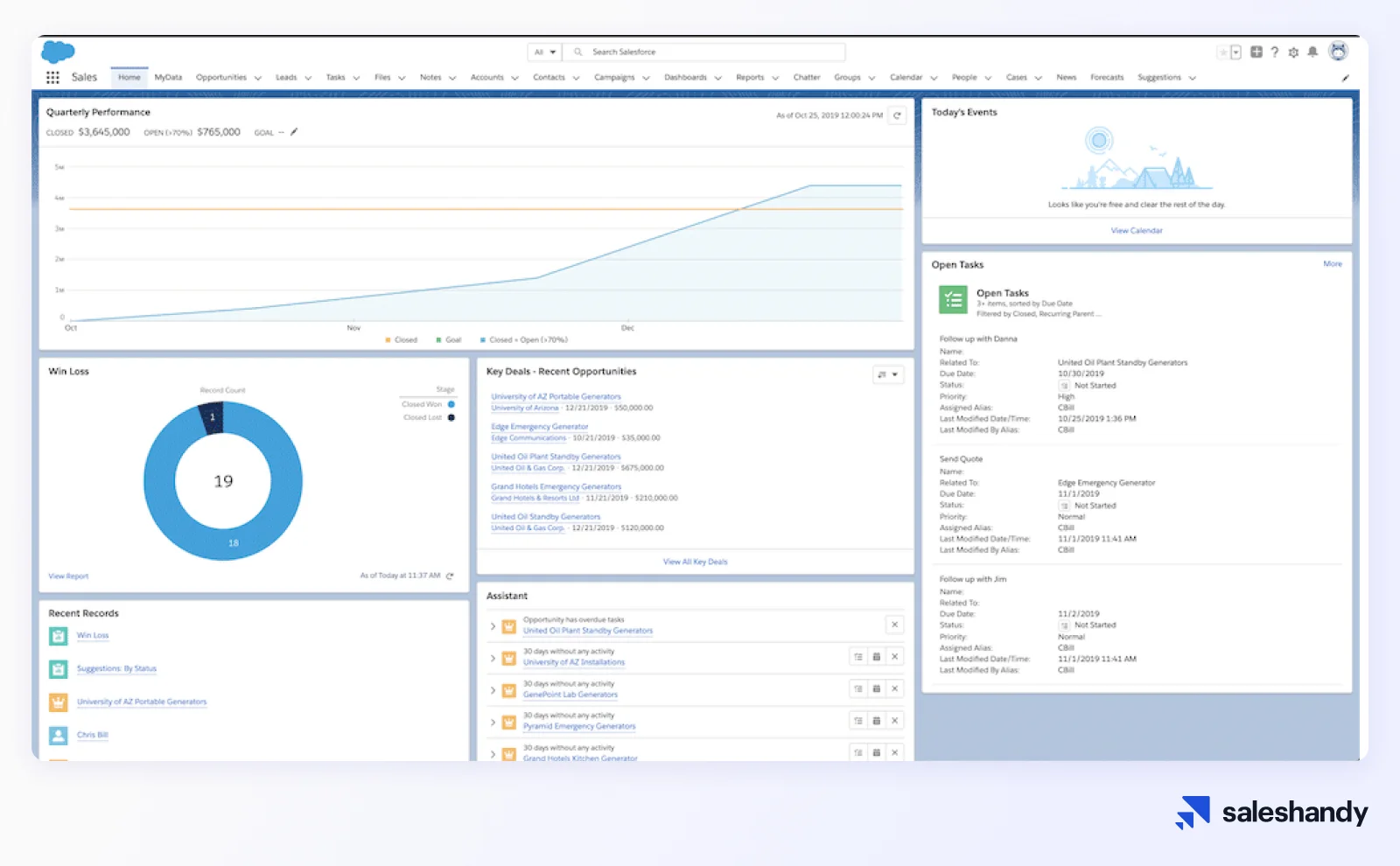Create an event for Pyramid Emergency Generators
This screenshot has height=866, width=1400.
[x=876, y=721]
